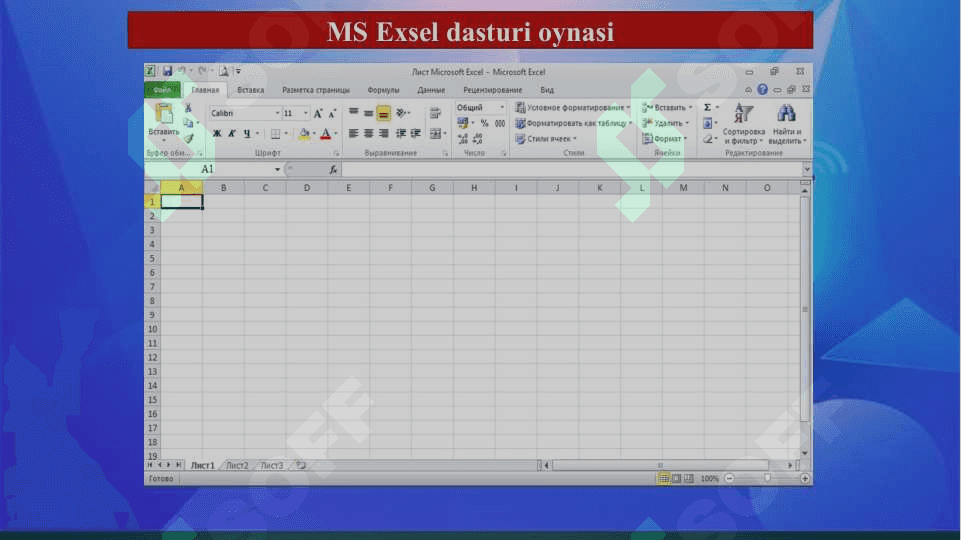Open Форматировать как таблицу menu
The image size is (961, 540).
[574, 123]
